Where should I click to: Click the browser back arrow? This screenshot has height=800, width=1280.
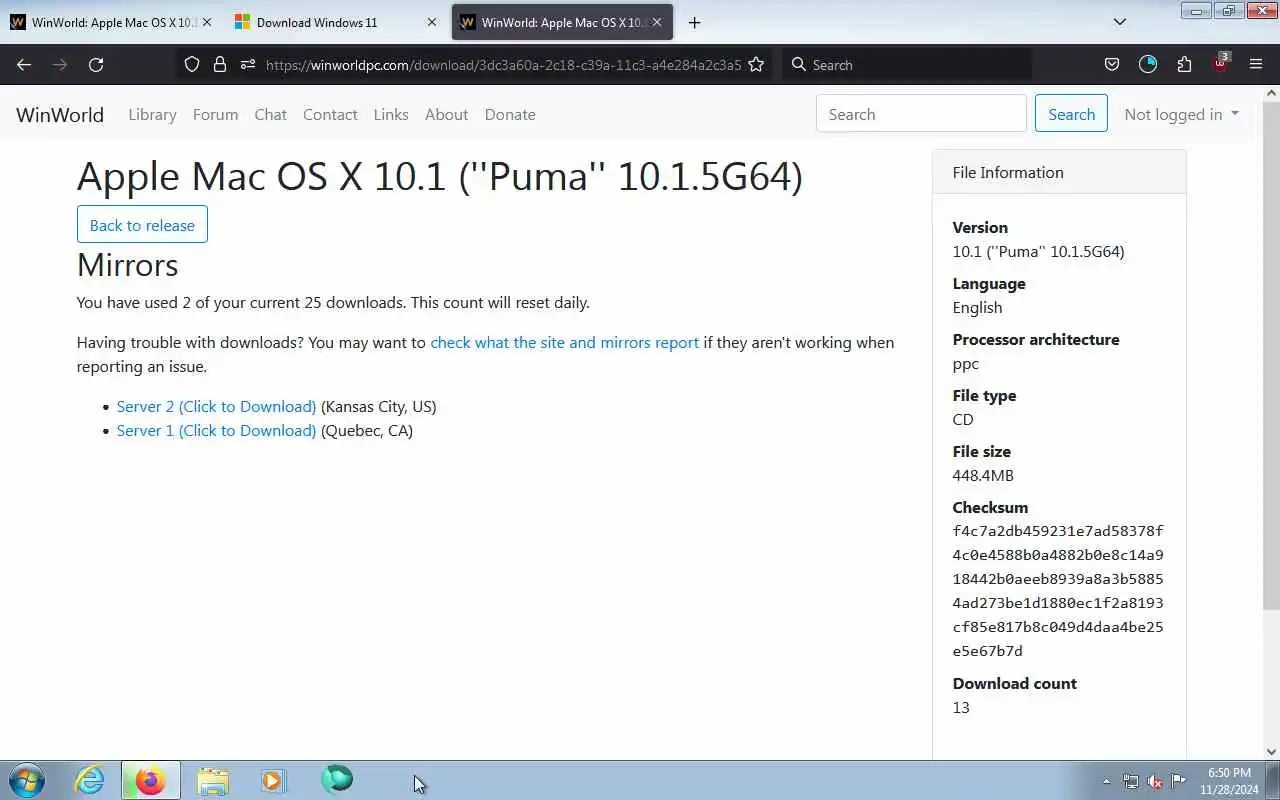tap(24, 64)
